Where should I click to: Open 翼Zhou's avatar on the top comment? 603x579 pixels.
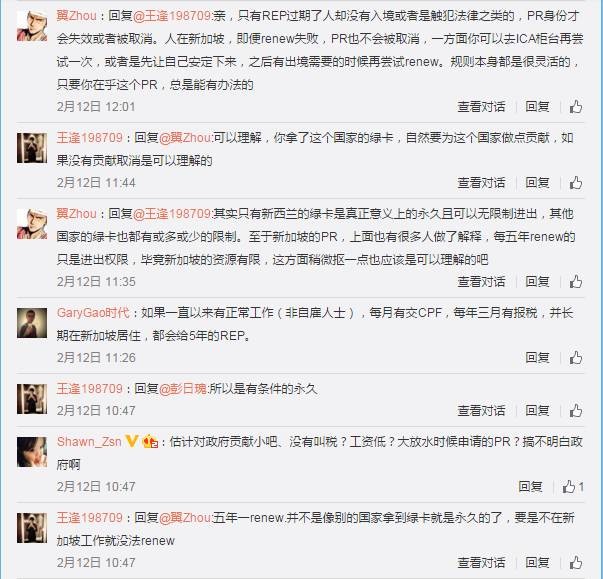coord(32,26)
